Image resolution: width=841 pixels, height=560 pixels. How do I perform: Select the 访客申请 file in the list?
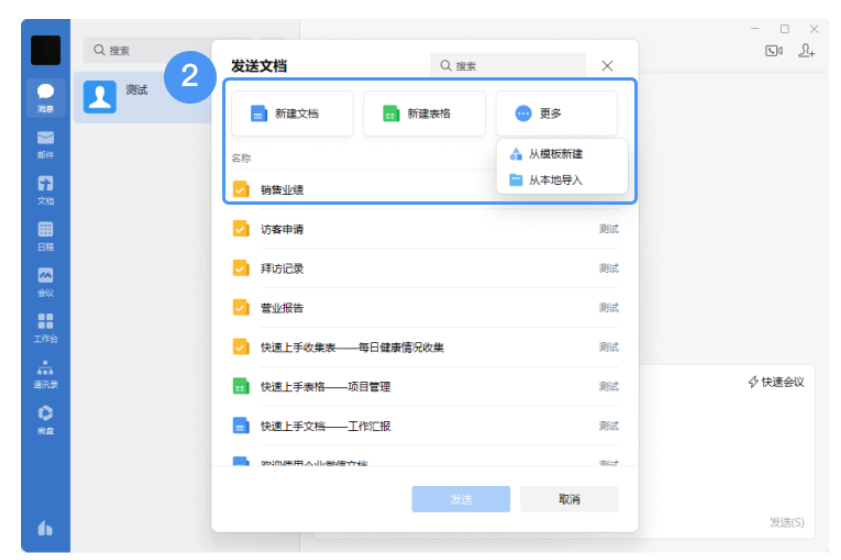point(282,229)
